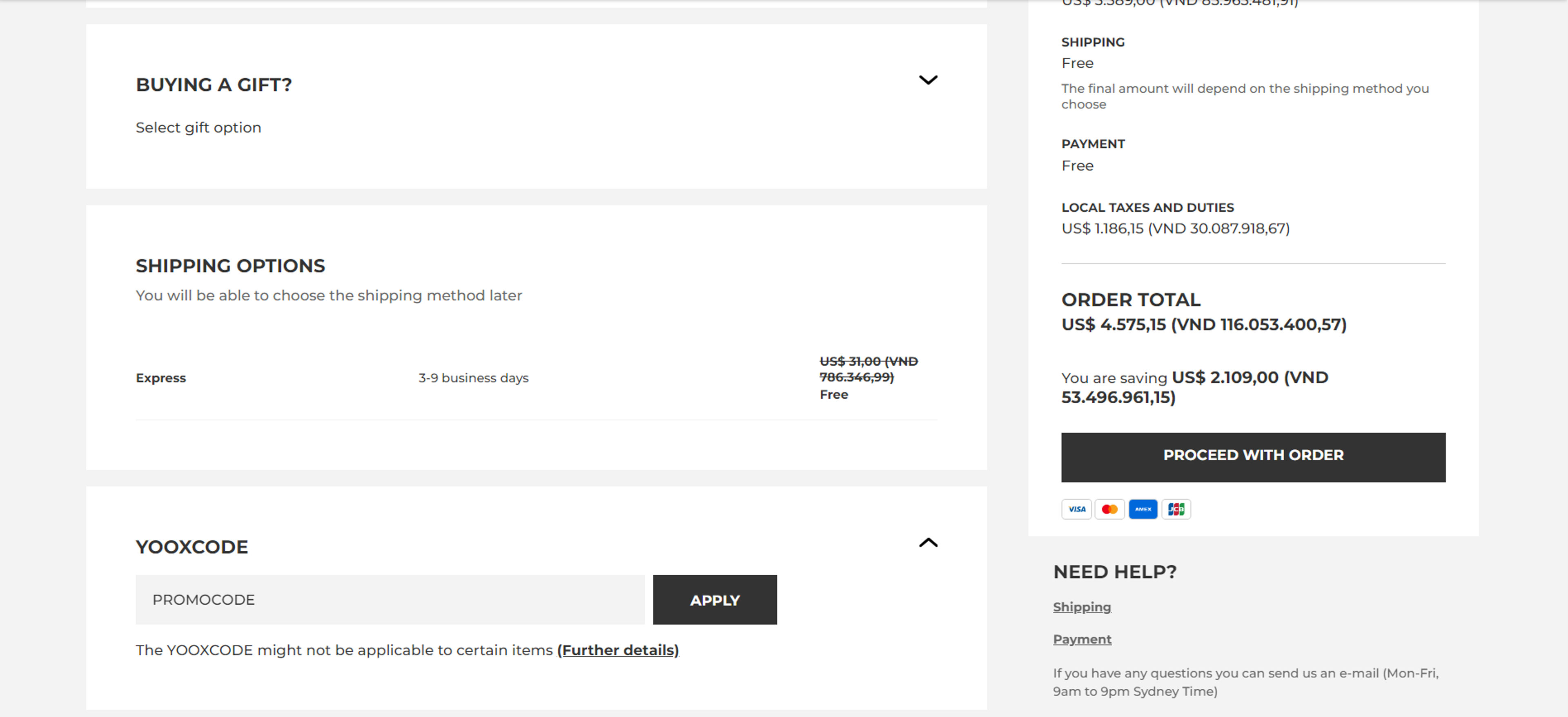The height and width of the screenshot is (717, 1568).
Task: Click the SHIPPING OPTIONS heading
Action: point(230,266)
